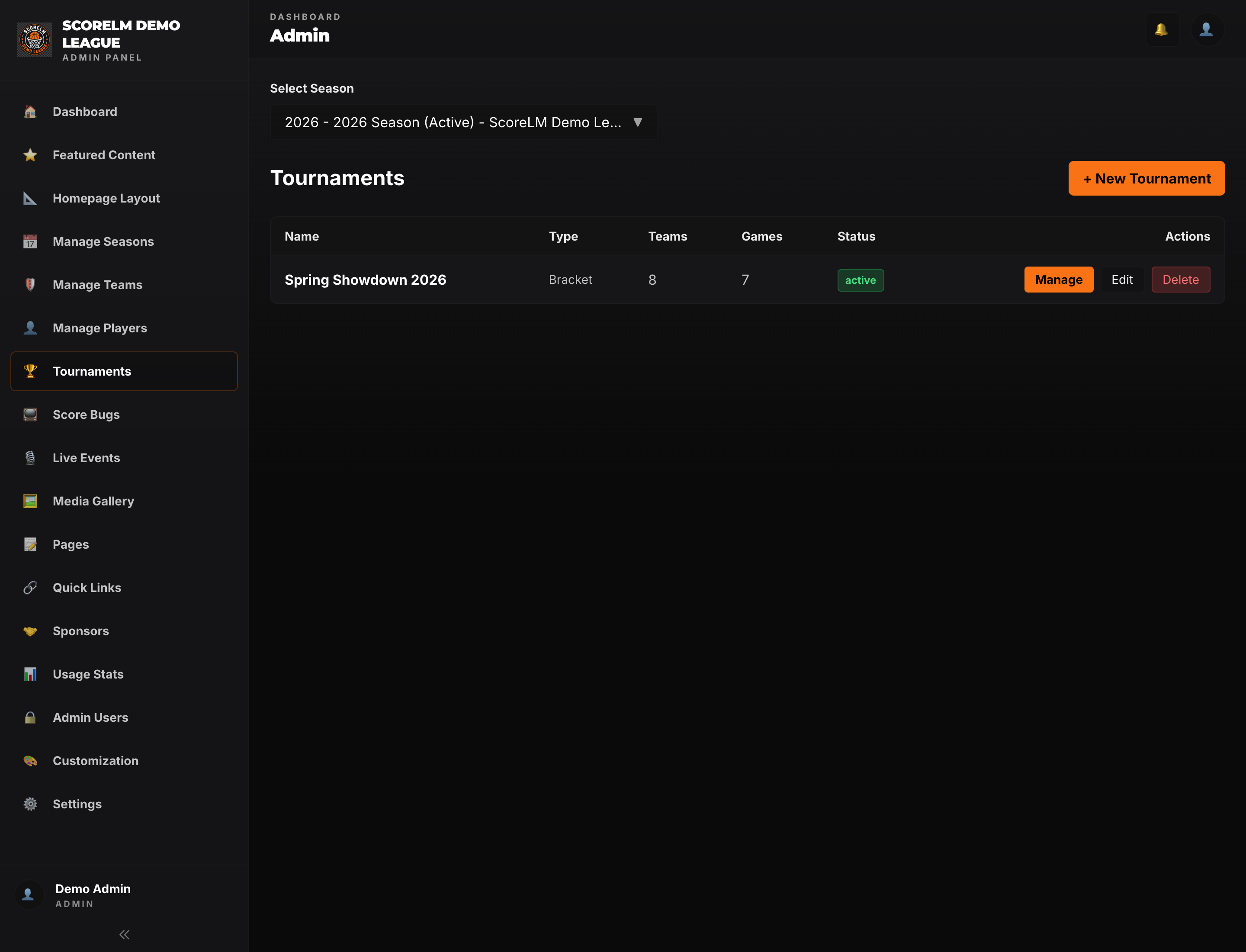Click the Bracket type cell

[x=570, y=280]
